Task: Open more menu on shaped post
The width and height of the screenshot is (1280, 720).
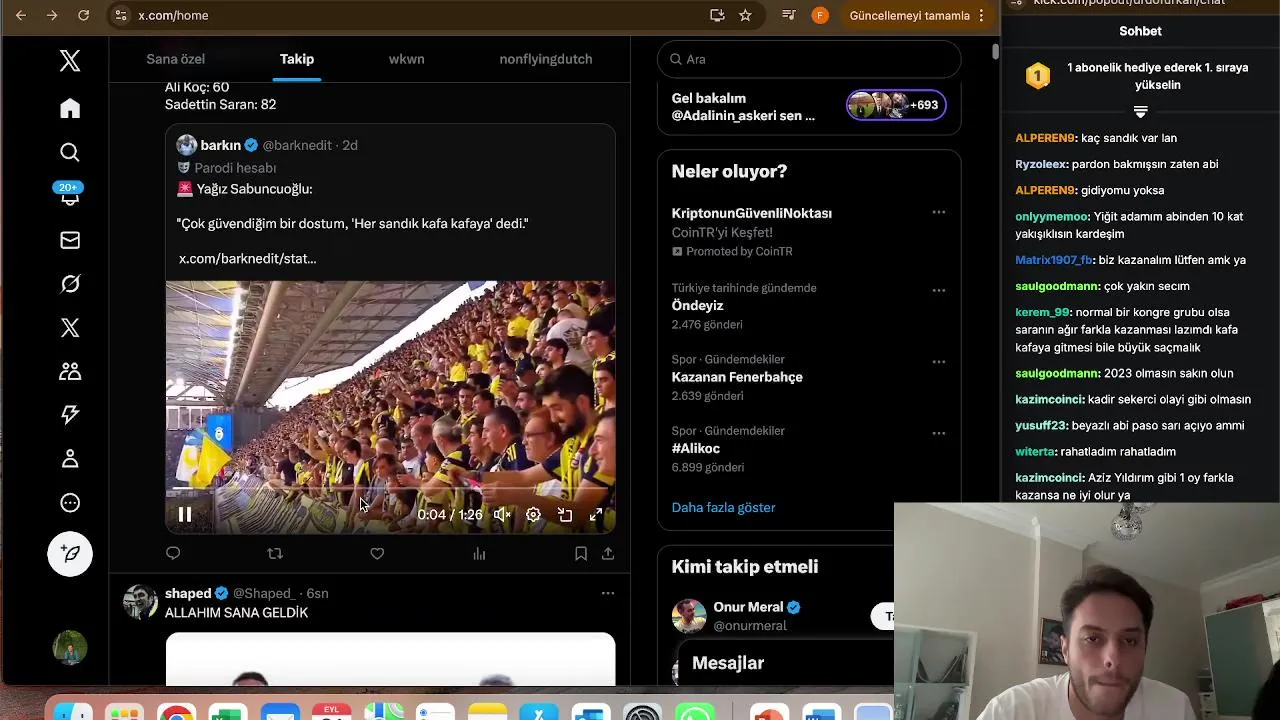Action: click(608, 593)
